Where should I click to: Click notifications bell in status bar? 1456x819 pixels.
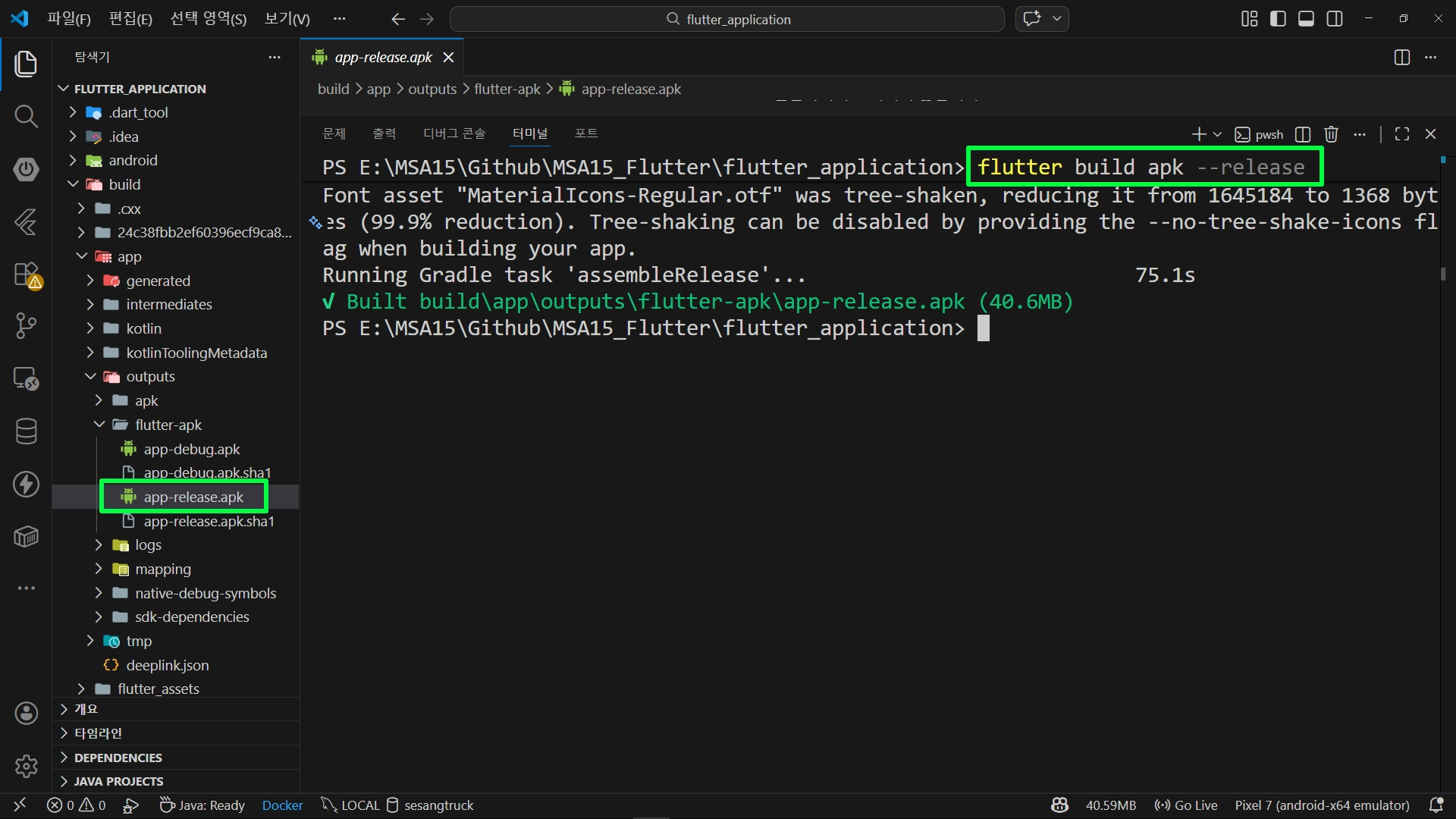point(1436,805)
